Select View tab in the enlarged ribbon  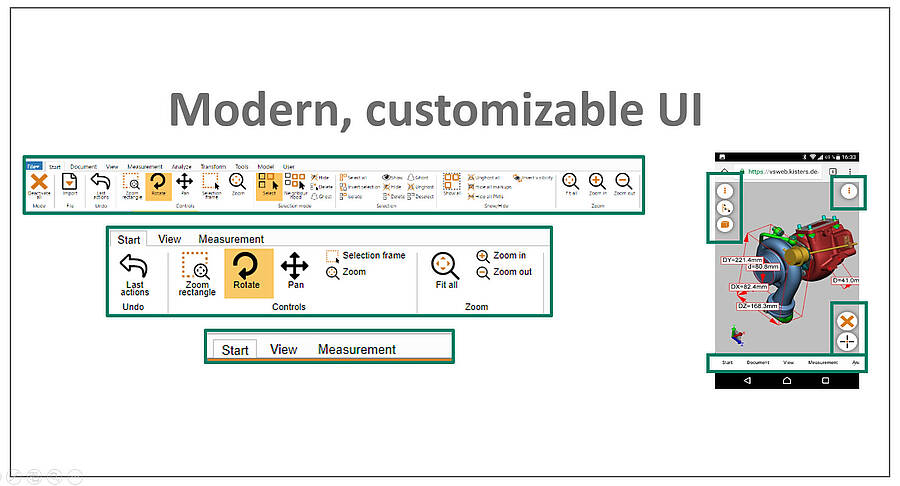click(x=169, y=239)
